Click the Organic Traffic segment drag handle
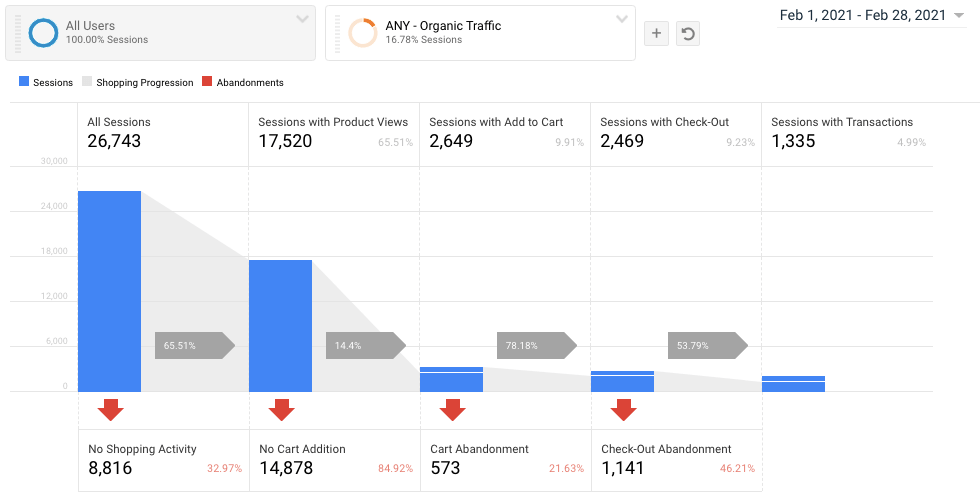980x496 pixels. coord(338,33)
